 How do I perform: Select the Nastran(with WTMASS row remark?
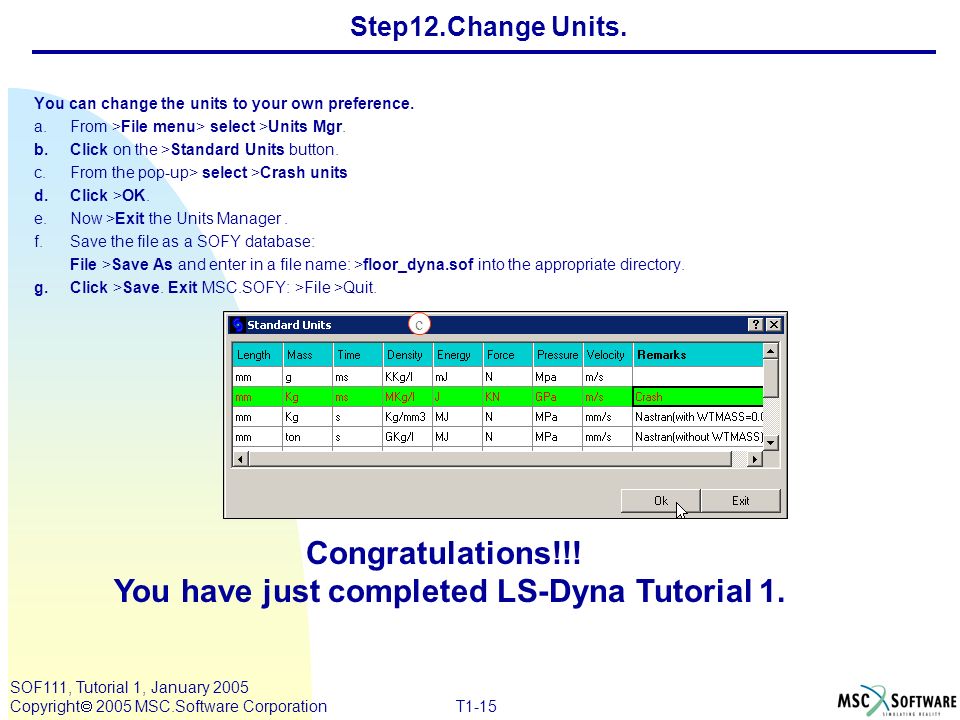pos(698,417)
